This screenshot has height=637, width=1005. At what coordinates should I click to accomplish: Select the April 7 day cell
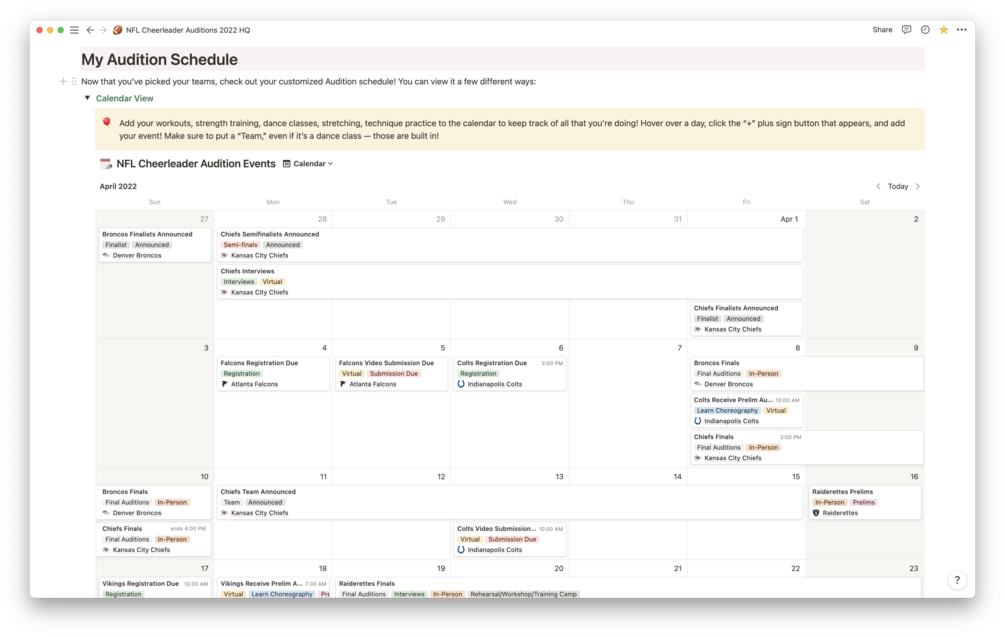[x=628, y=404]
